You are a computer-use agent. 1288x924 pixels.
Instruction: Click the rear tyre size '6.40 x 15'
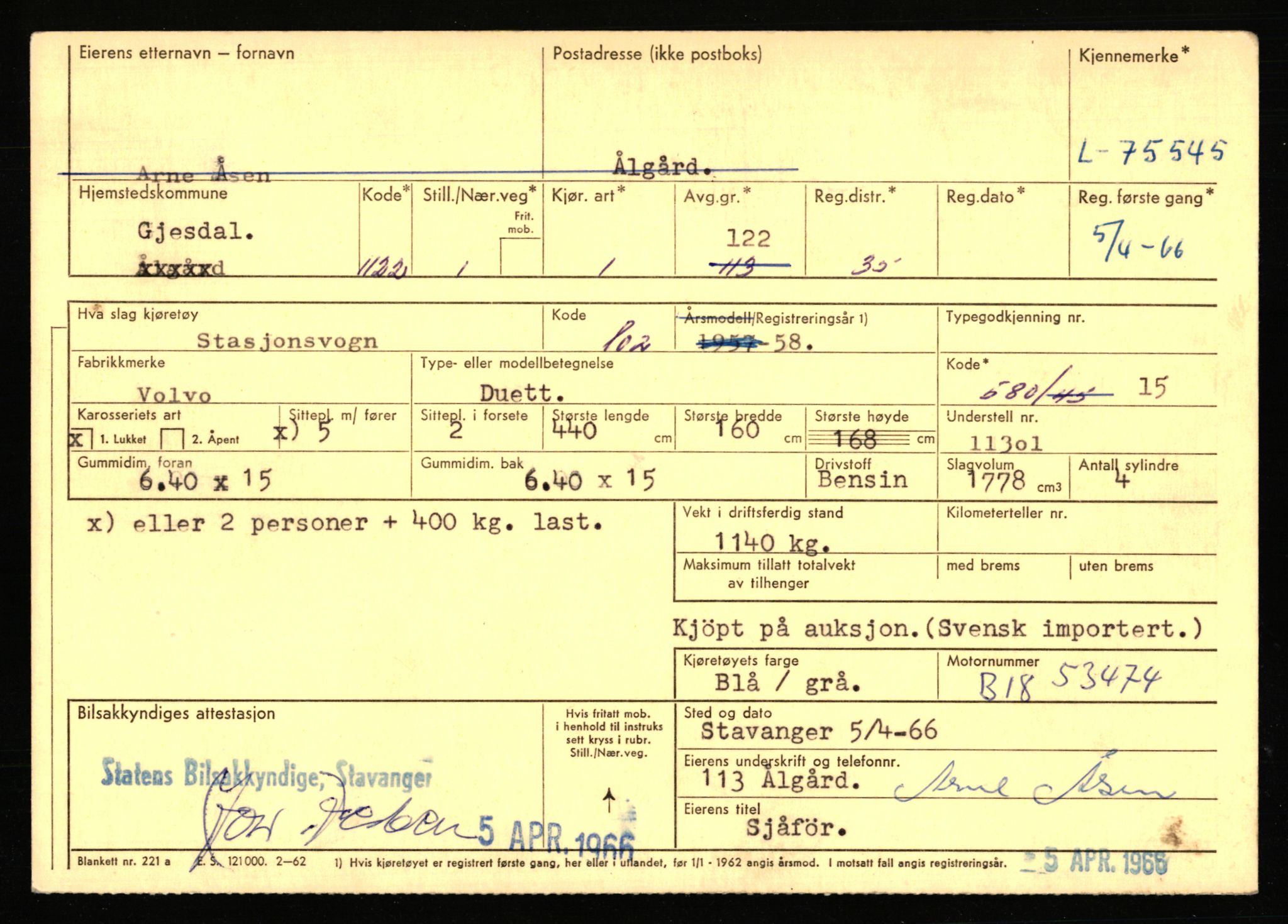click(589, 480)
